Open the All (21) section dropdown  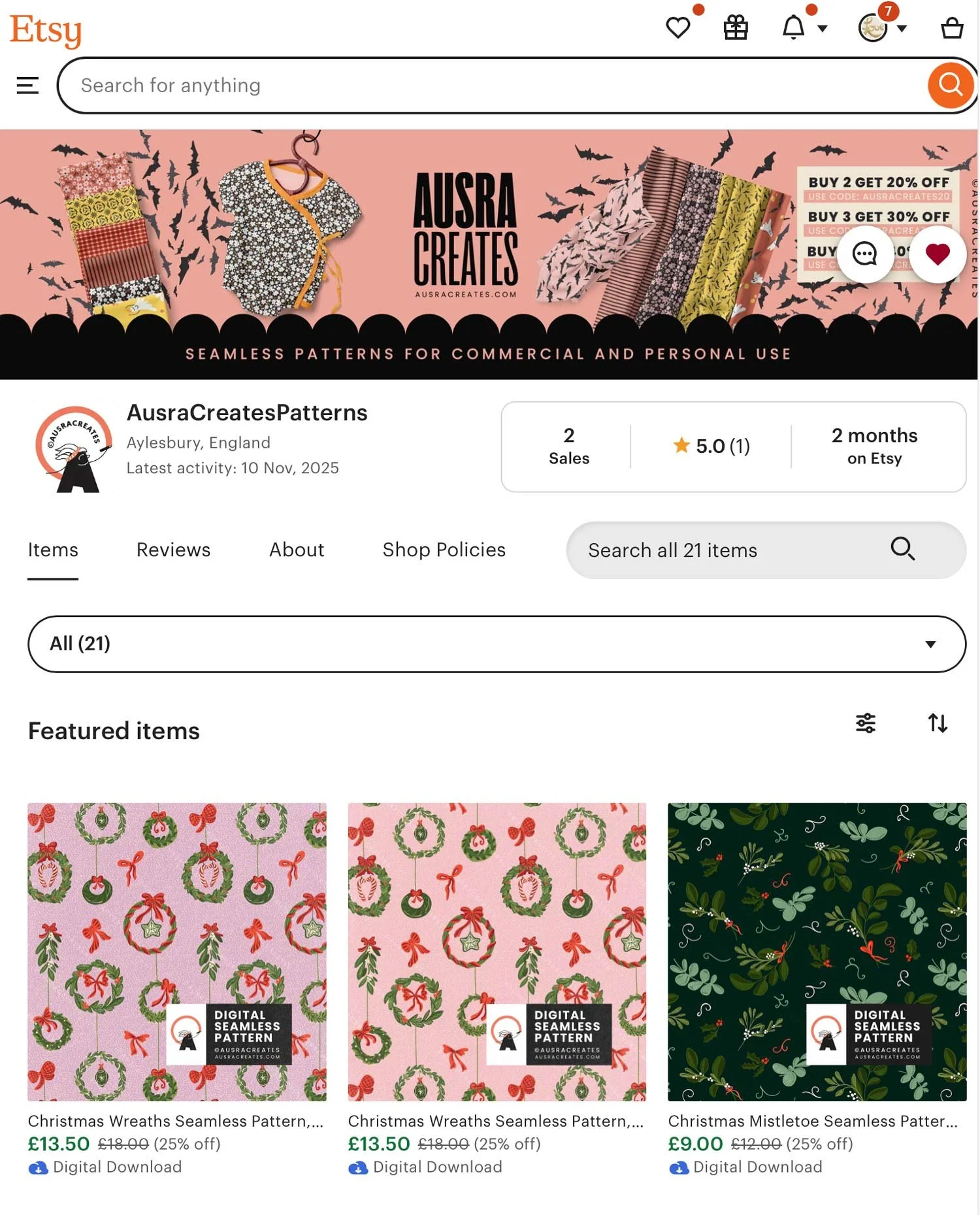(497, 644)
